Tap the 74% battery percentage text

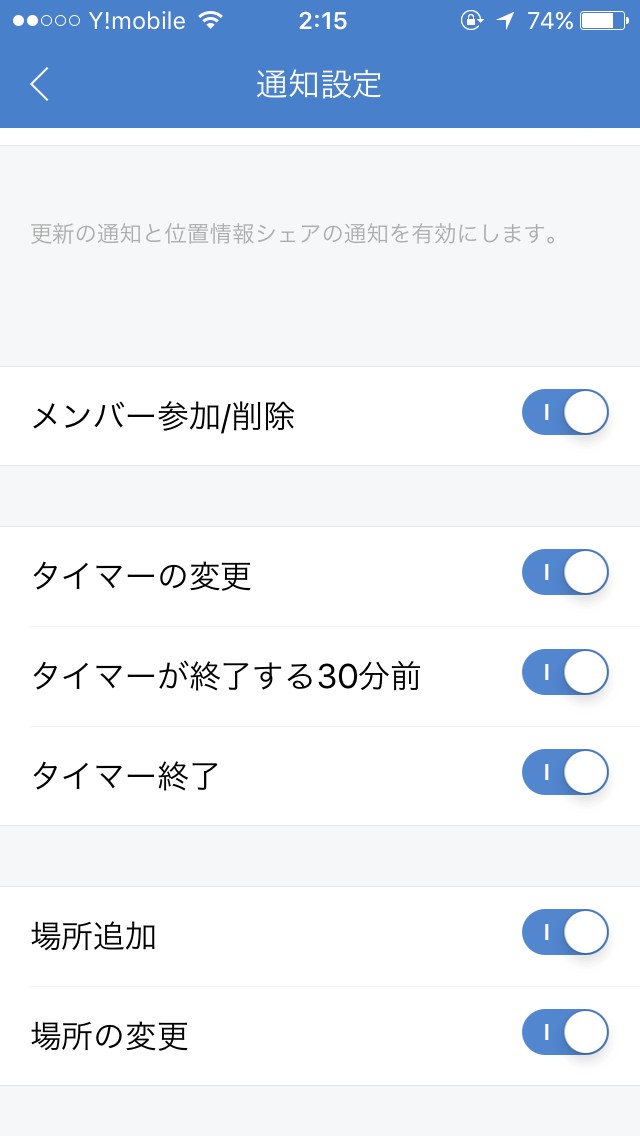pyautogui.click(x=550, y=21)
